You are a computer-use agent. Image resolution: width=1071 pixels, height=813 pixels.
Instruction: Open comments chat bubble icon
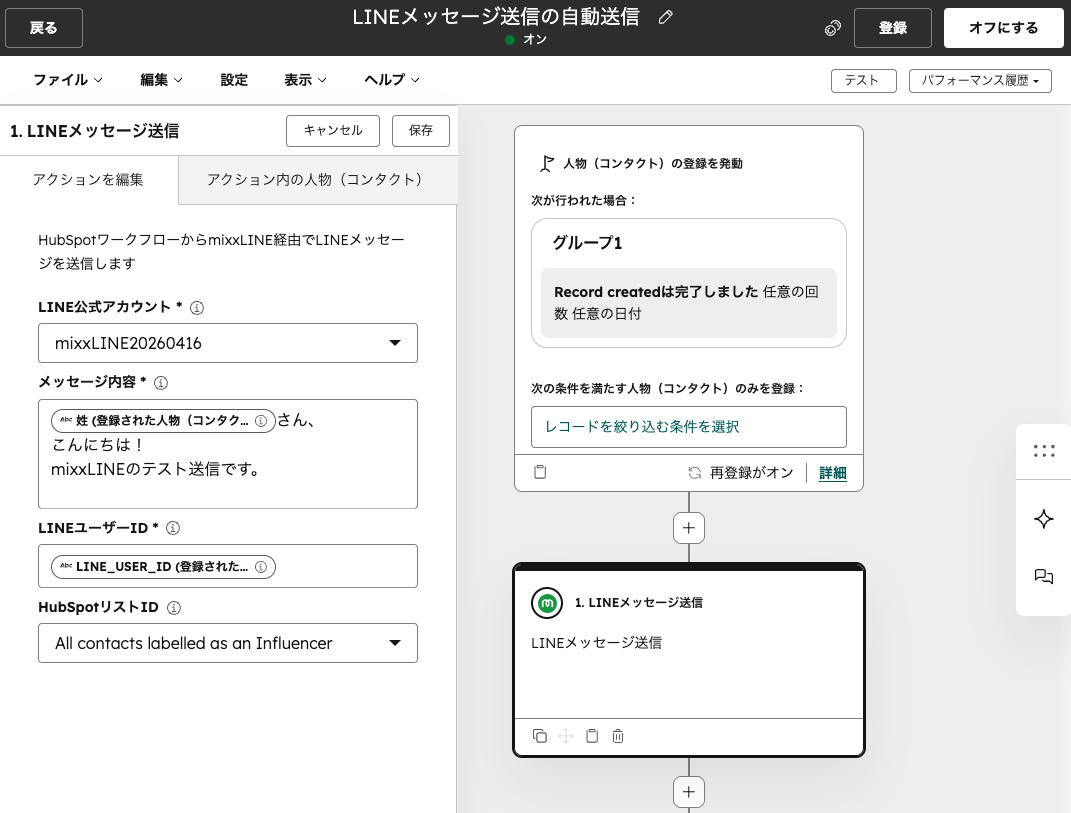1044,577
